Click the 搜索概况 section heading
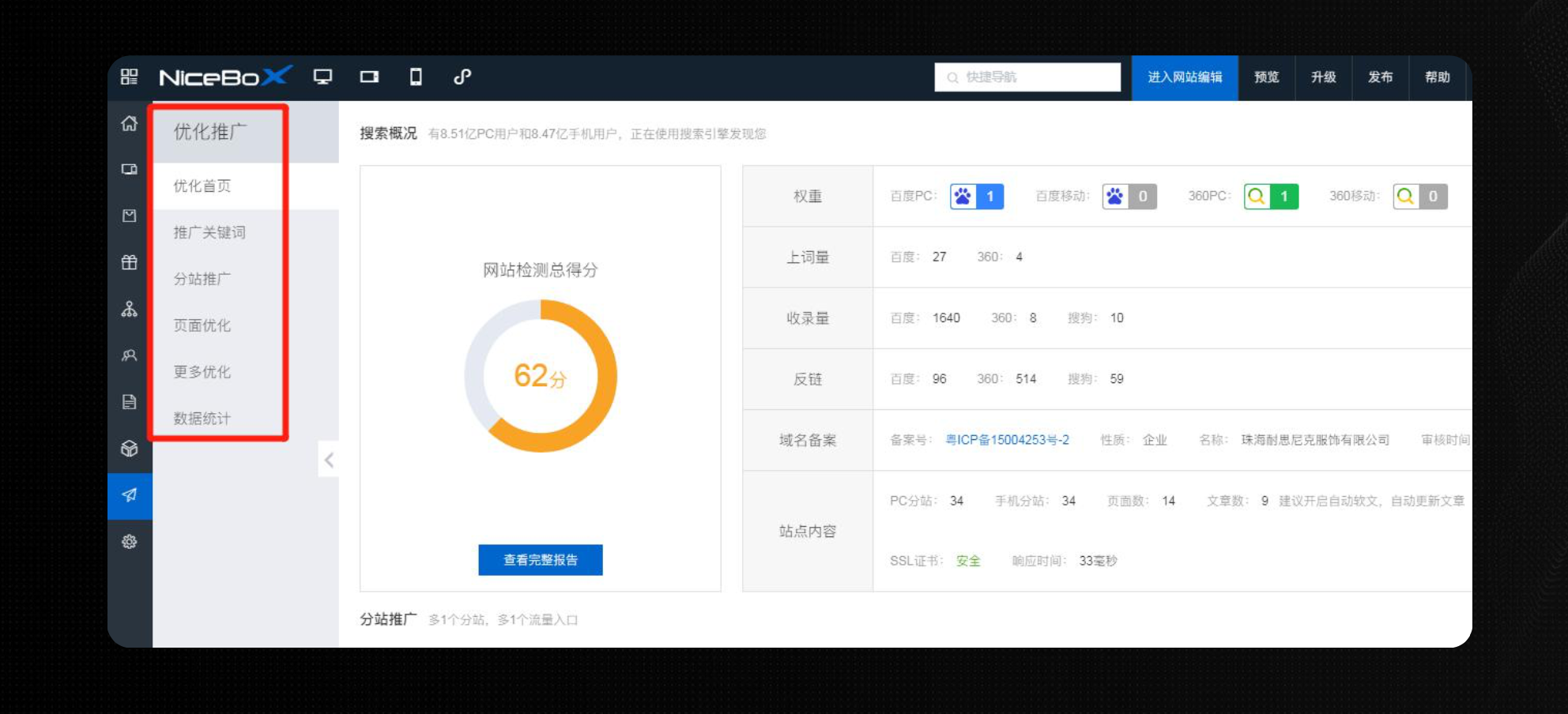The width and height of the screenshot is (1568, 714). pos(388,133)
